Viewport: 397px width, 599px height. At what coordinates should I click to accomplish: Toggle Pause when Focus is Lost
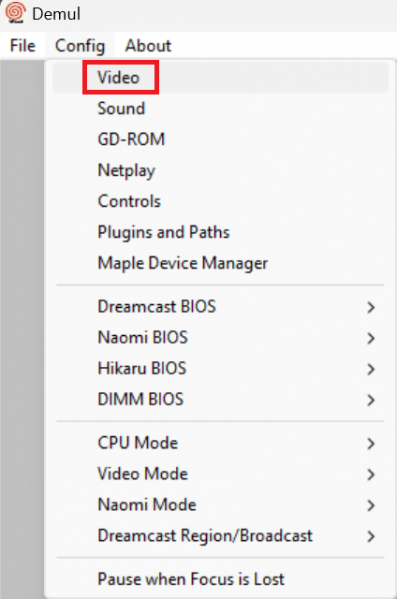pos(220,579)
